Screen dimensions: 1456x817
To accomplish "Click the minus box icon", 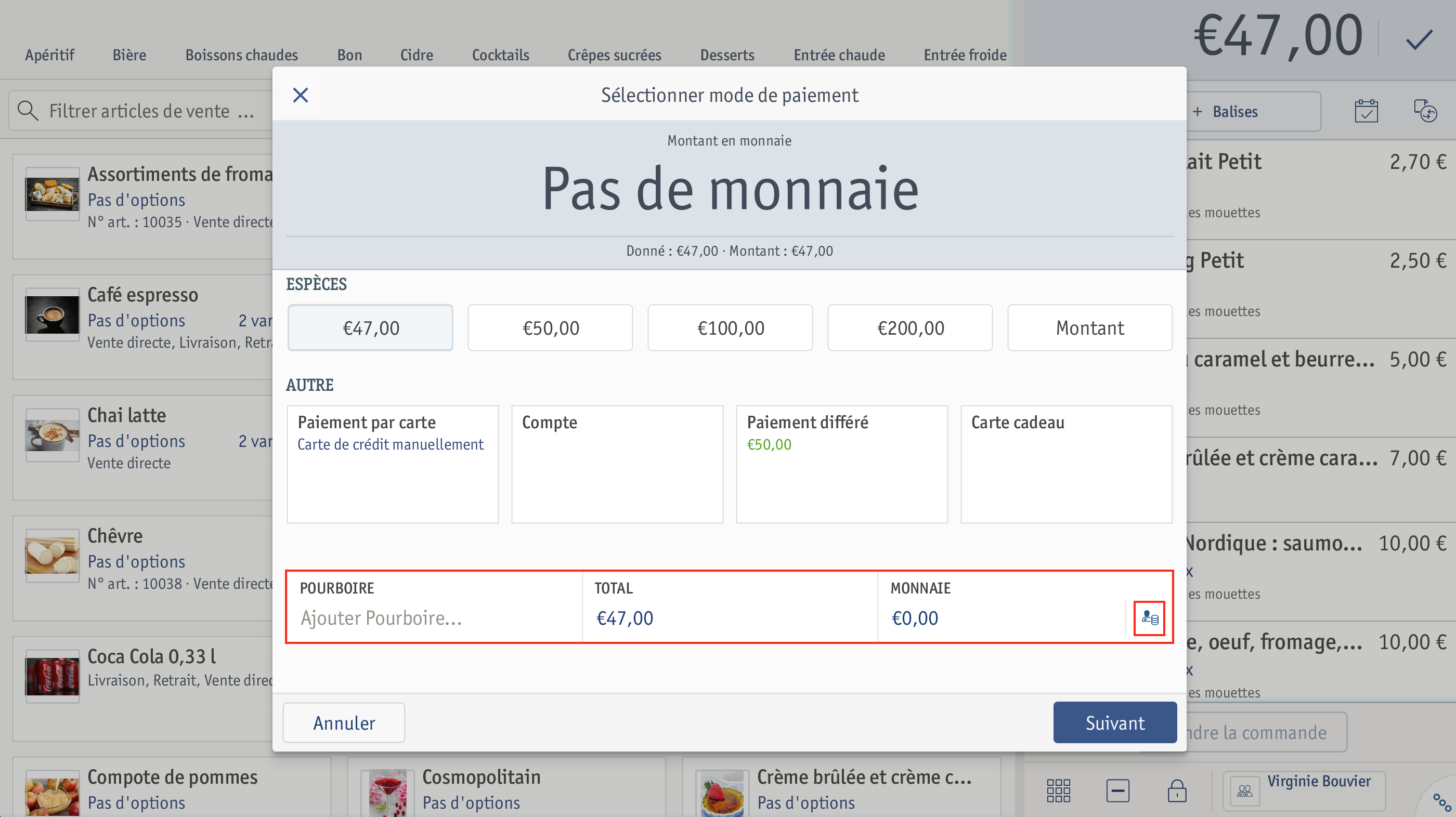I will [1117, 790].
